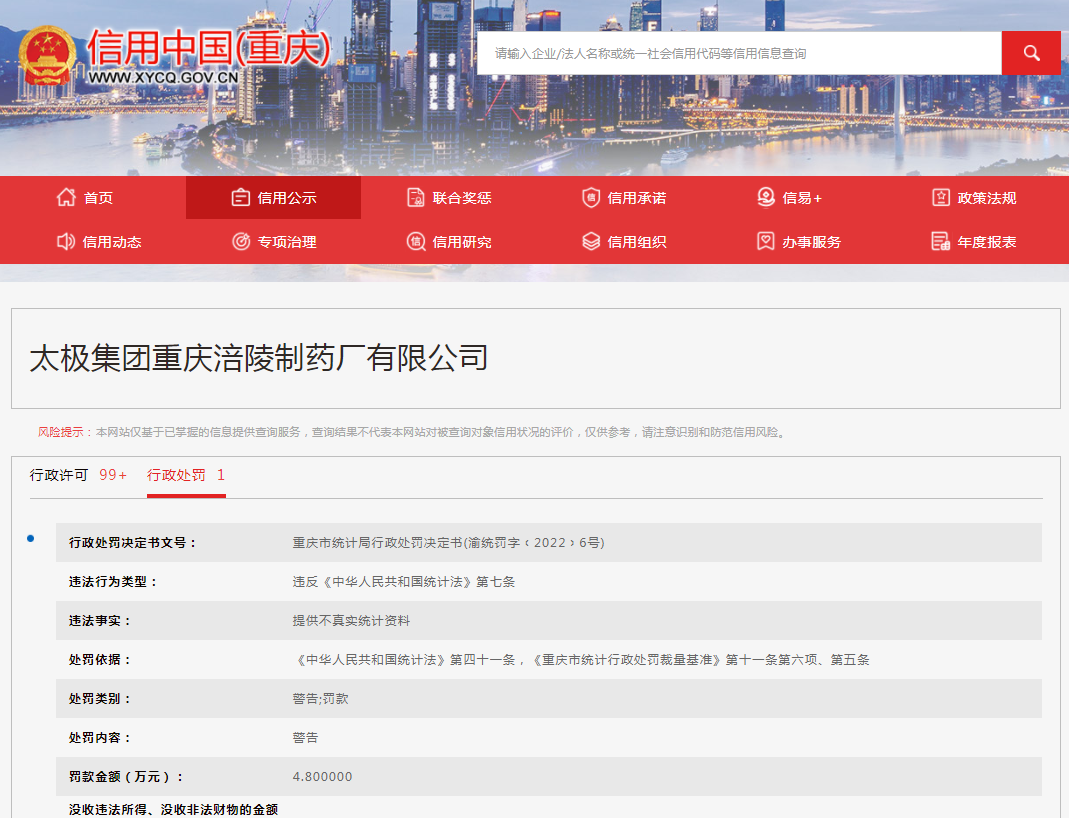Click the home house icon
The image size is (1069, 818).
tap(66, 198)
